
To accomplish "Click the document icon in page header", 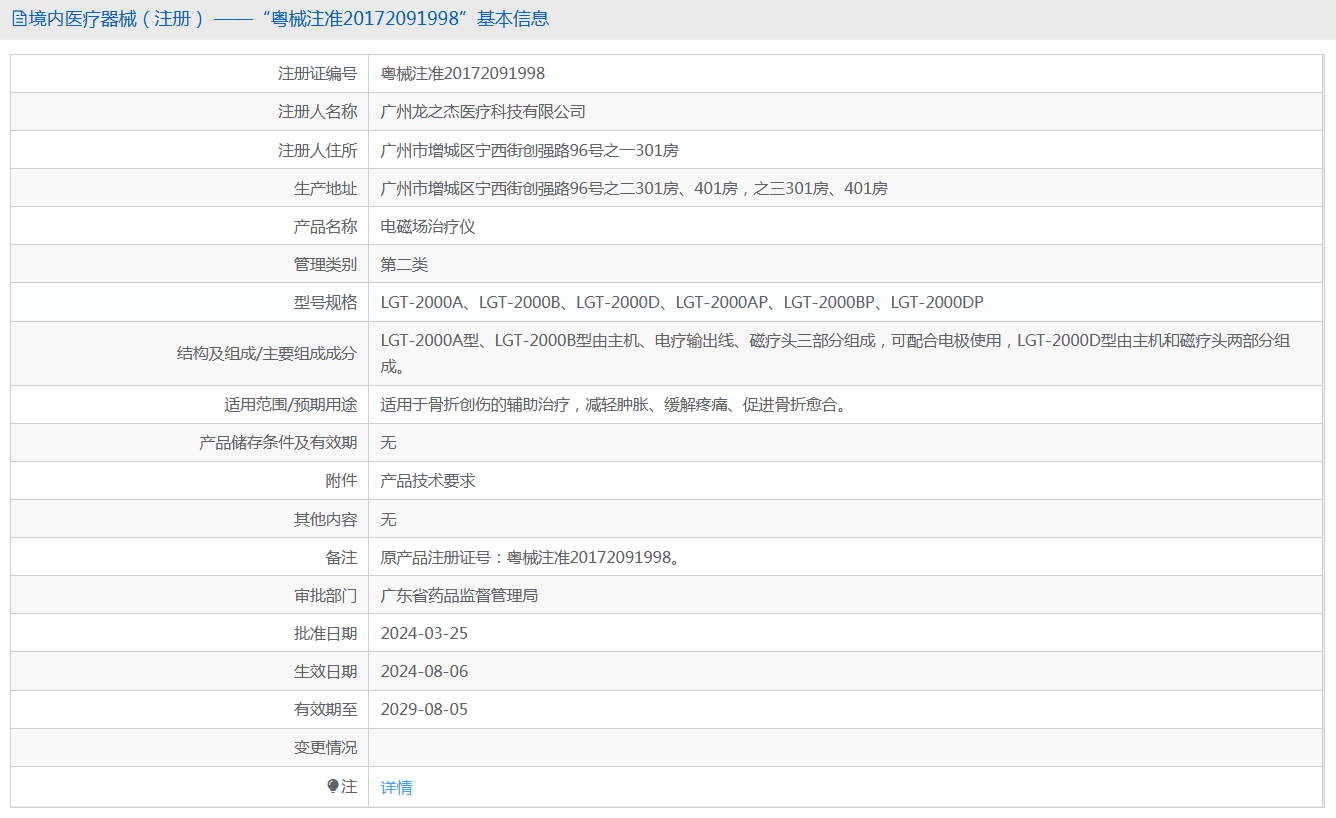I will 19,19.
